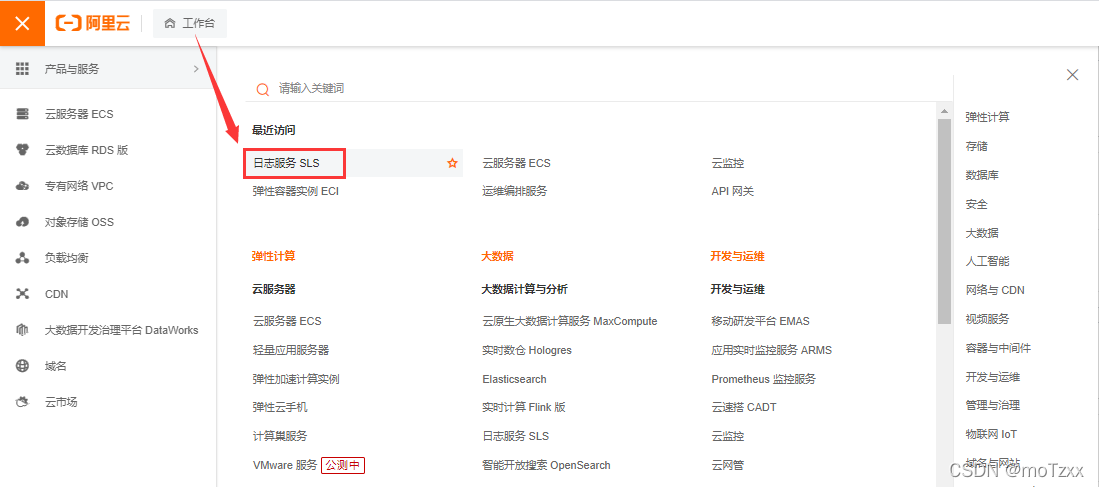
Task: Click the 云服务器 ECS sidebar icon
Action: pyautogui.click(x=22, y=114)
